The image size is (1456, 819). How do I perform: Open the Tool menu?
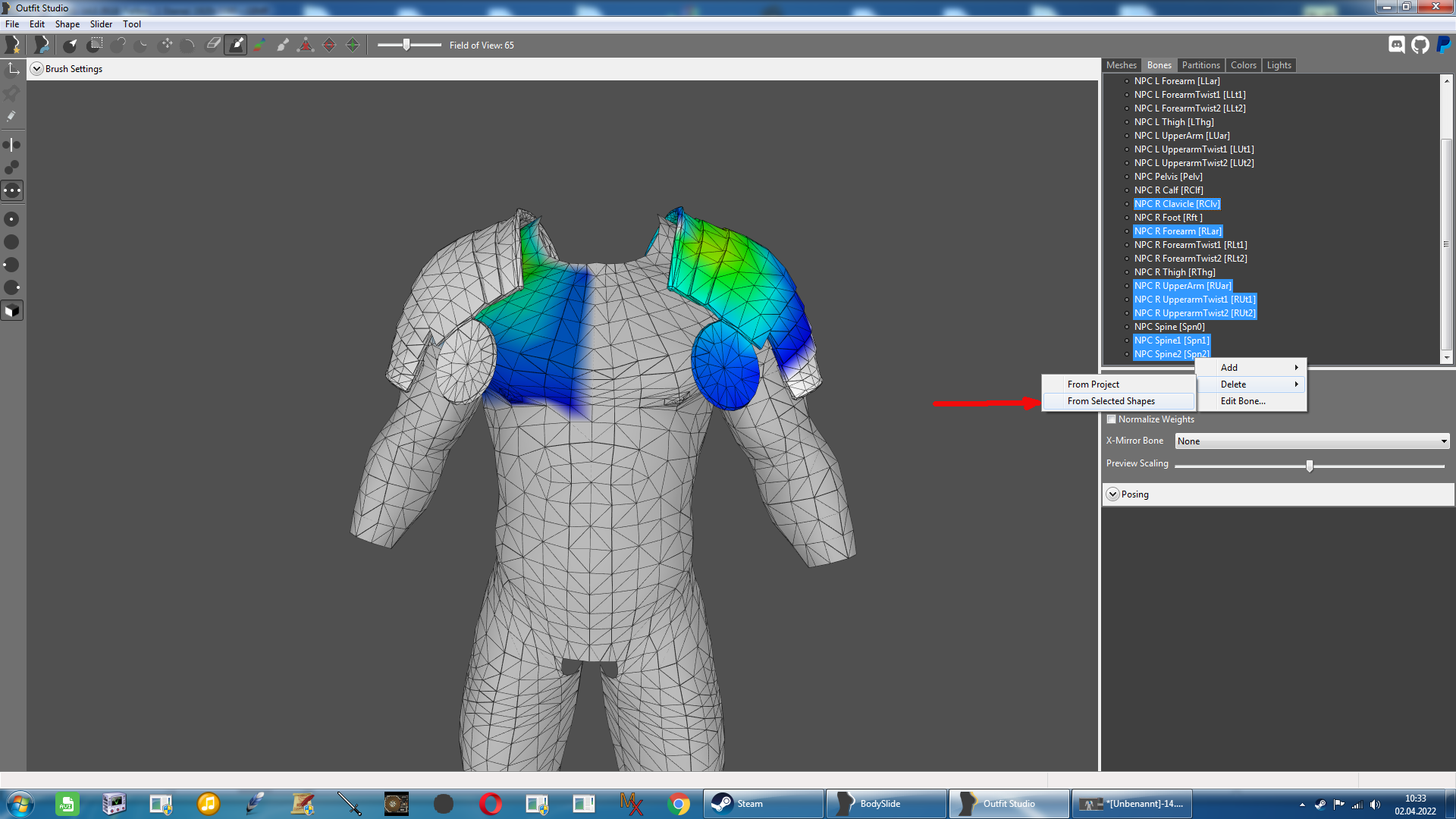[x=132, y=24]
